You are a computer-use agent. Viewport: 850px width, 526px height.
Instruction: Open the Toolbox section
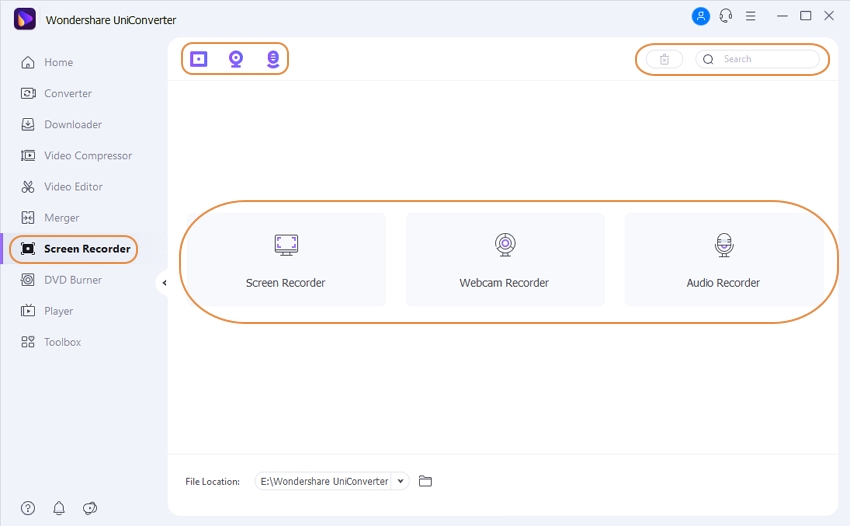[x=62, y=342]
